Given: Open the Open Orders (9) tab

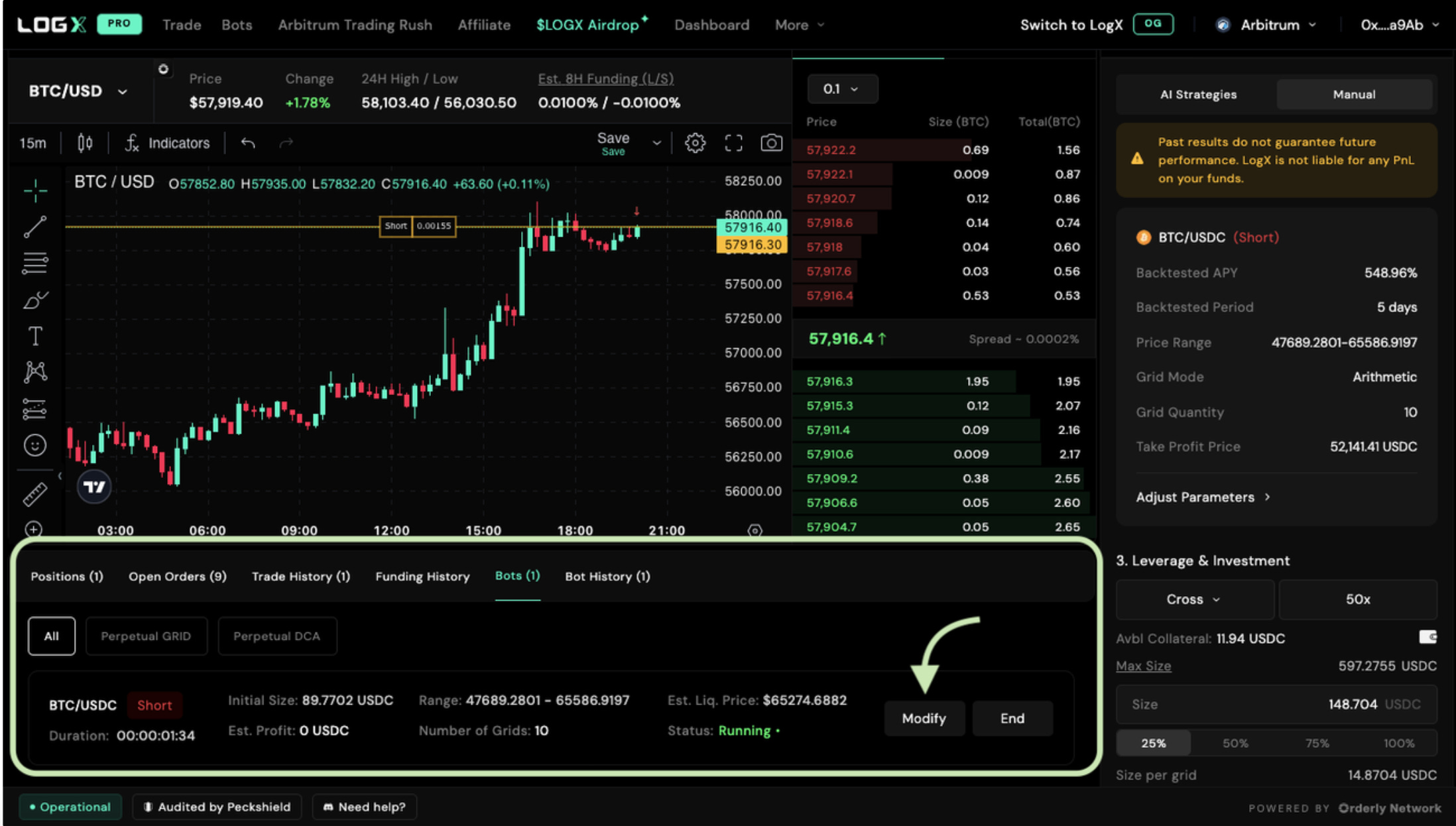Looking at the screenshot, I should (178, 576).
